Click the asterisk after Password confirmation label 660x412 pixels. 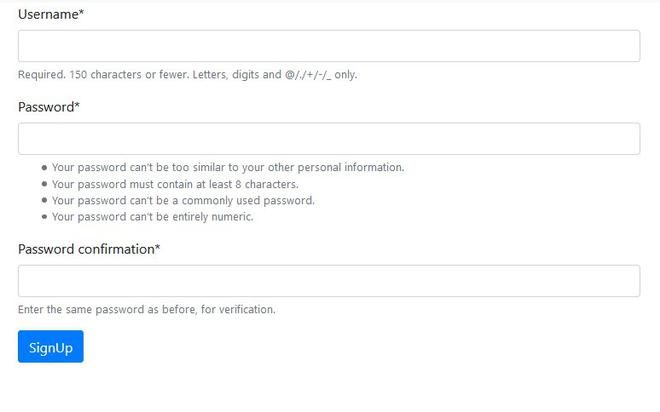tap(157, 247)
